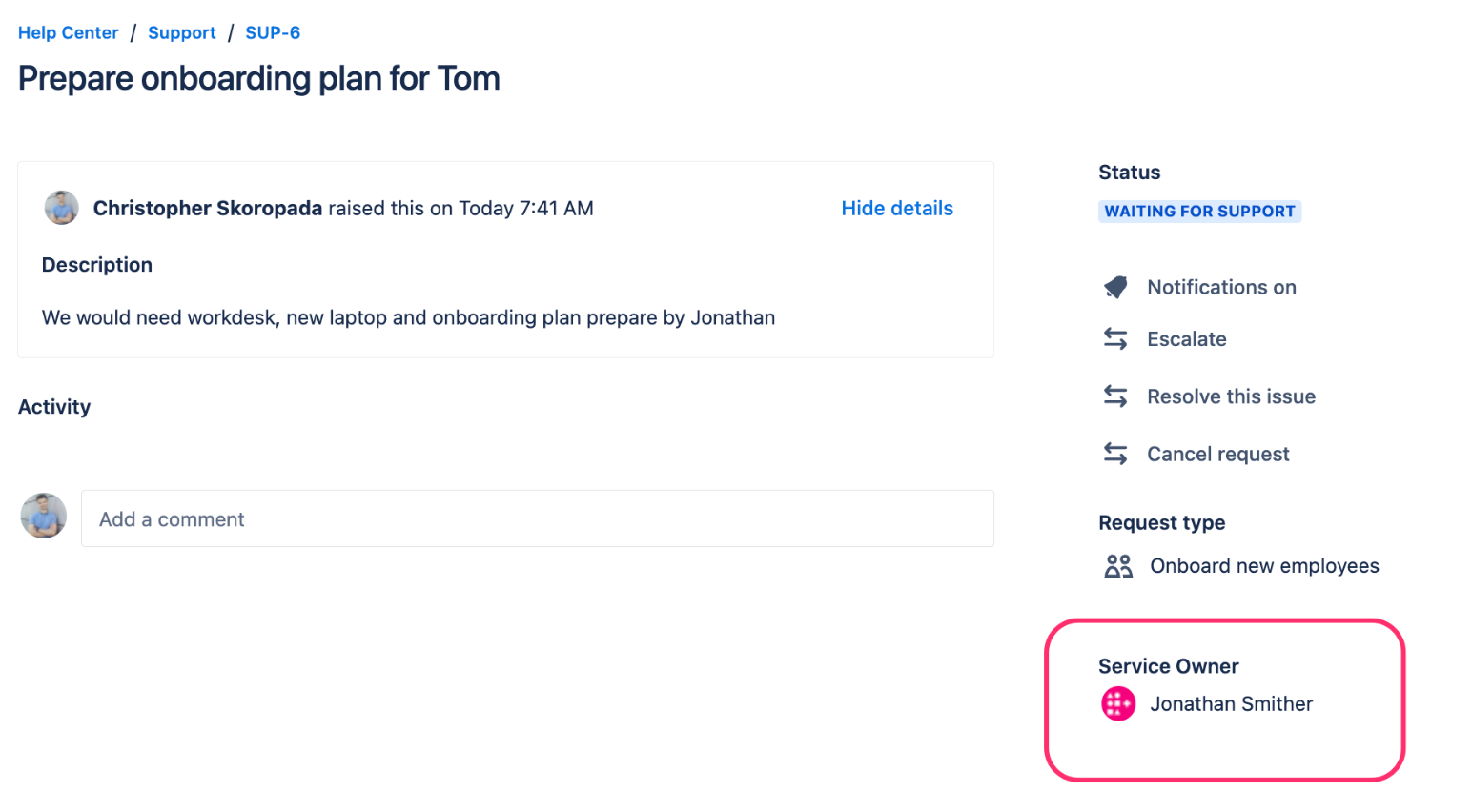Toggle Notifications on setting

[x=1221, y=287]
